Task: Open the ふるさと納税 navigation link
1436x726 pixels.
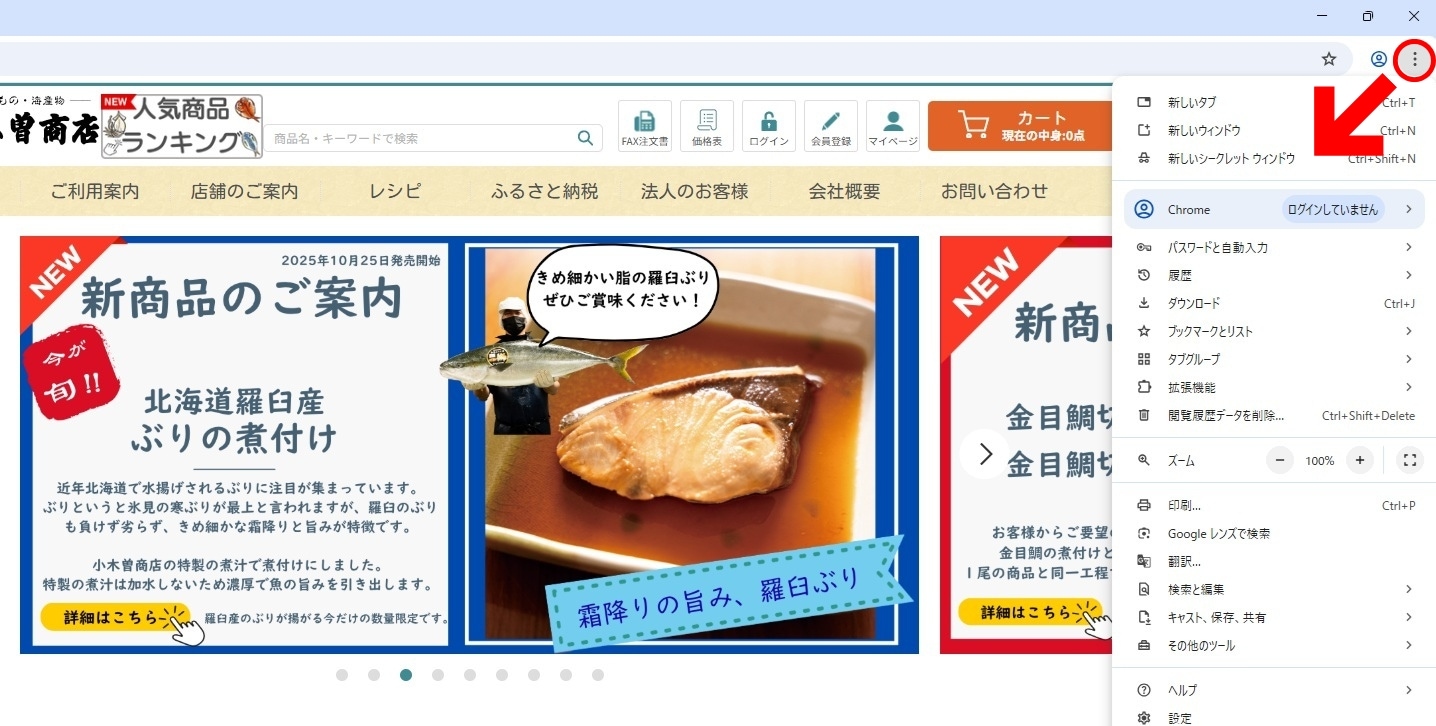Action: point(544,191)
